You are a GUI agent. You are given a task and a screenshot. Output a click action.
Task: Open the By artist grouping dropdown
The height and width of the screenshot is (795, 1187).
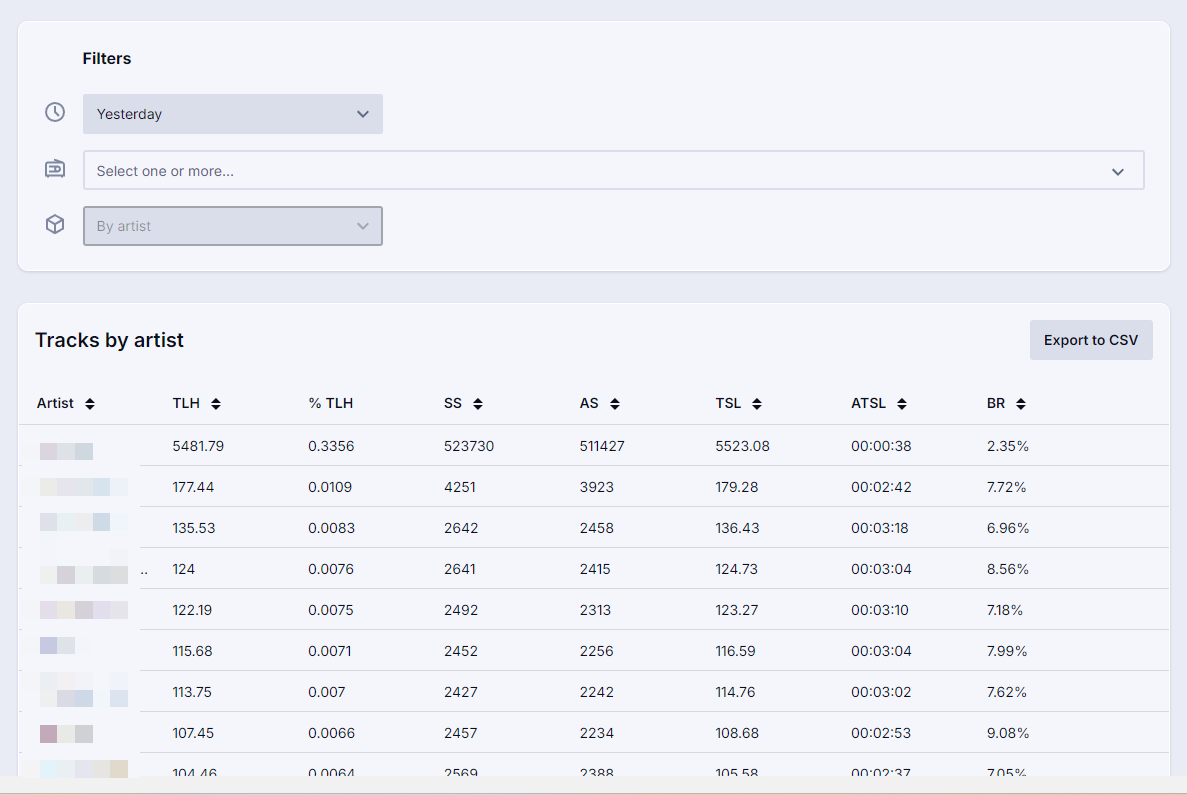(x=232, y=226)
